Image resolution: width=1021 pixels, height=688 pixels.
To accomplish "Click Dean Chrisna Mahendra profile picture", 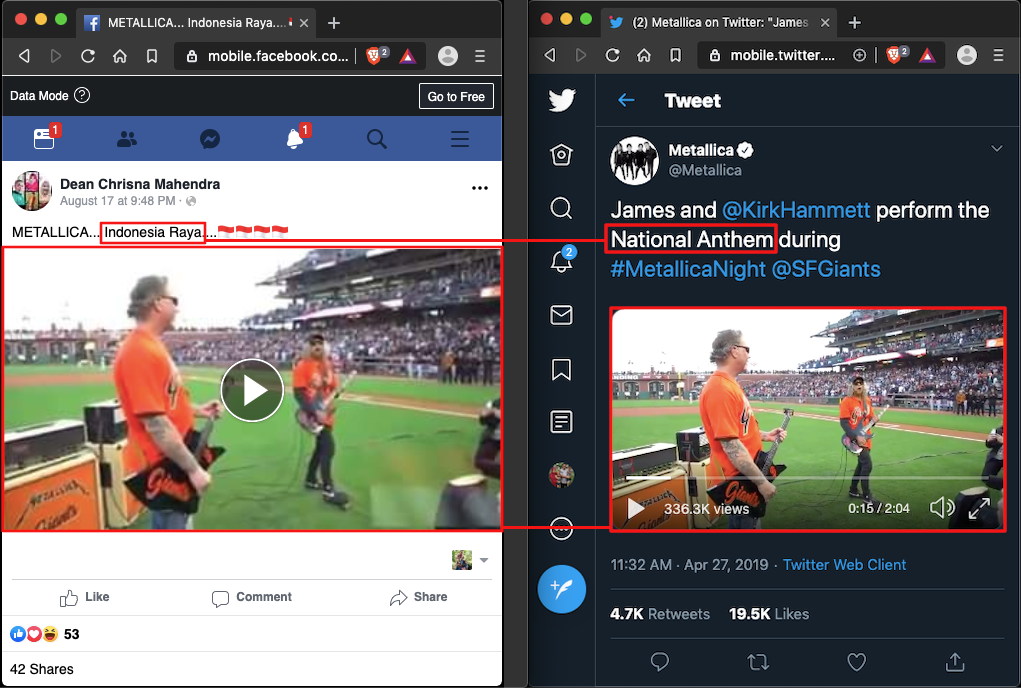I will [x=31, y=191].
